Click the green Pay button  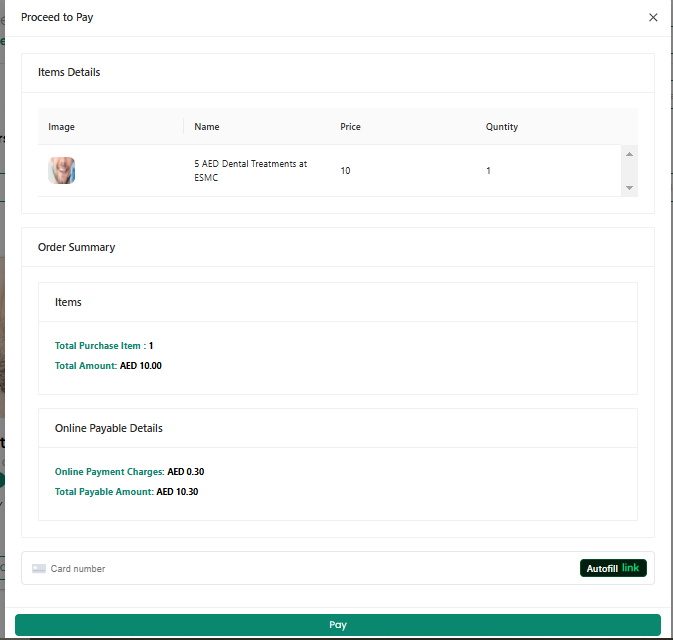click(338, 625)
